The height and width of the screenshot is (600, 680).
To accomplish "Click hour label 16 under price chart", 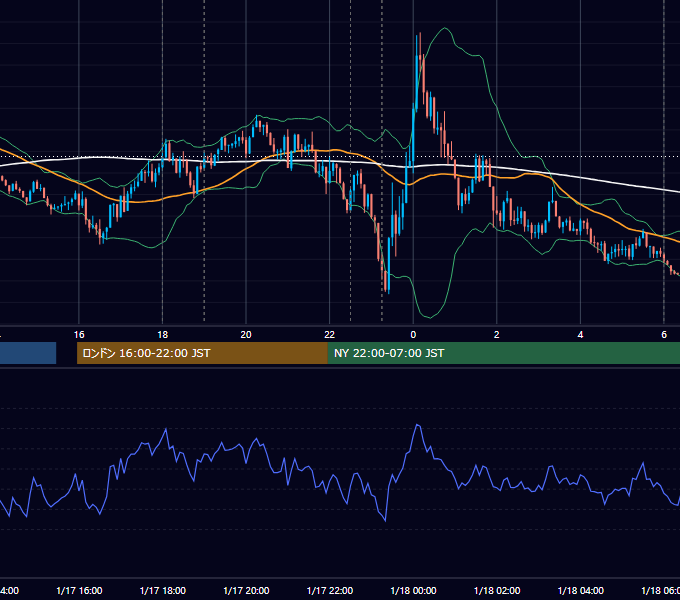I will pyautogui.click(x=79, y=335).
